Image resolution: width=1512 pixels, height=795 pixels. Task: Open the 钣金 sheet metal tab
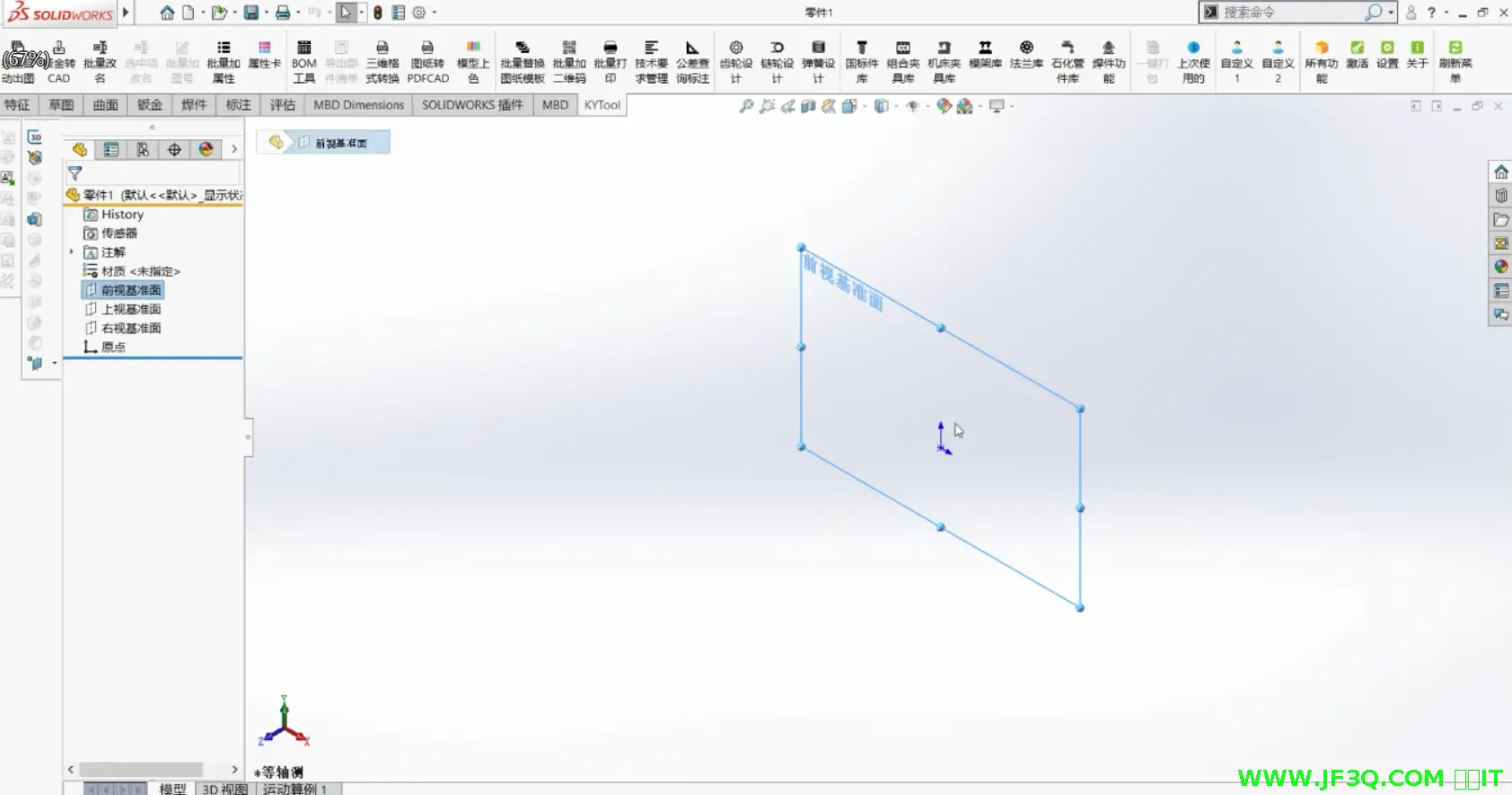point(150,105)
